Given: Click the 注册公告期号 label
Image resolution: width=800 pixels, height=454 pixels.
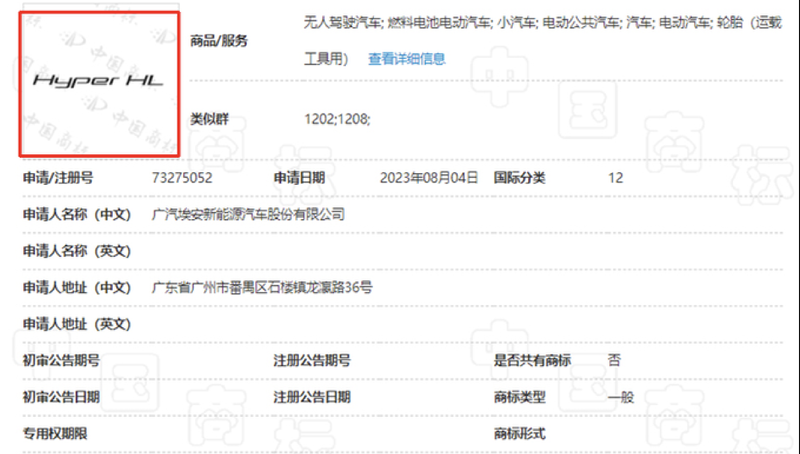Looking at the screenshot, I should [x=312, y=361].
